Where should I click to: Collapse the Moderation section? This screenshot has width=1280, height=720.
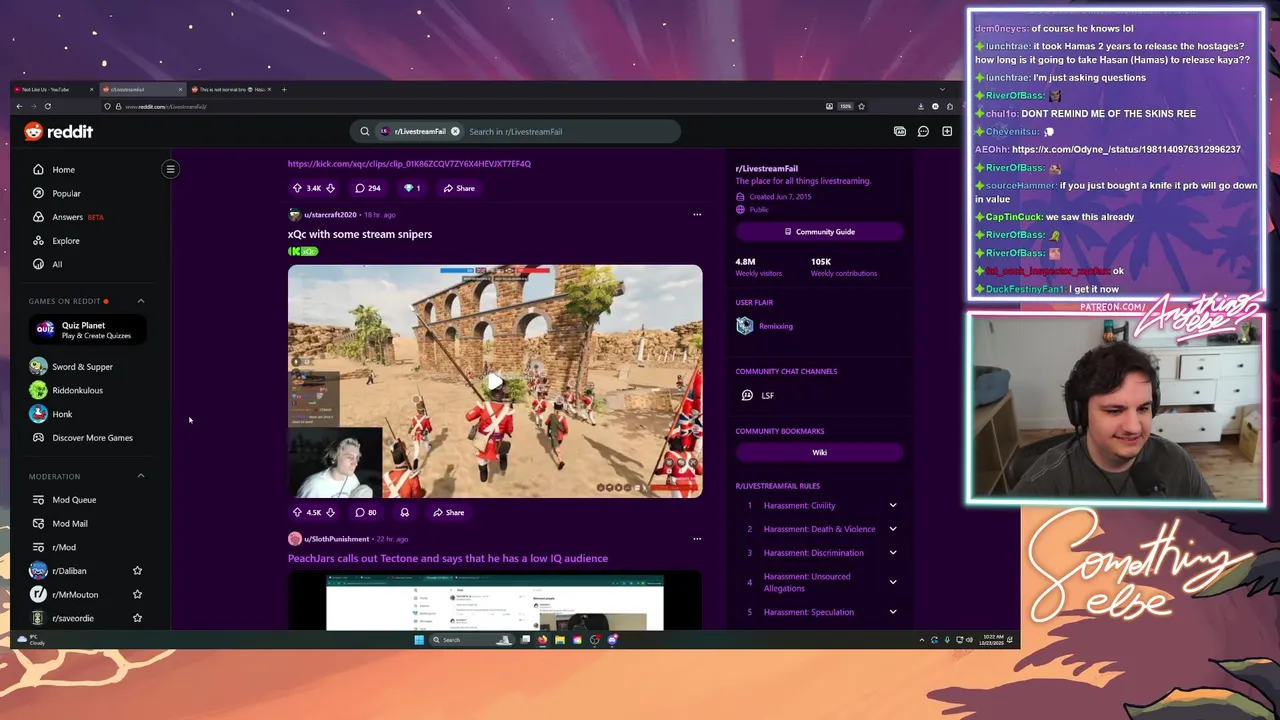(x=141, y=476)
